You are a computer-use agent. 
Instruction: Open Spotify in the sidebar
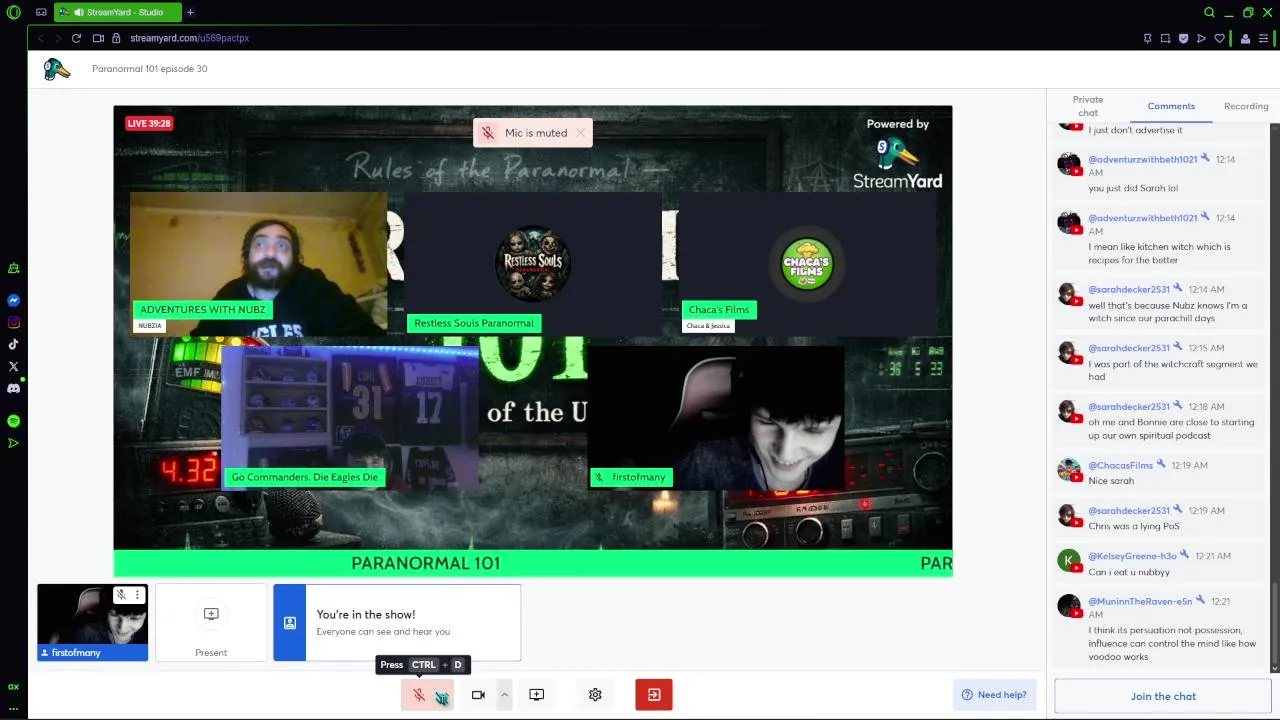point(13,421)
